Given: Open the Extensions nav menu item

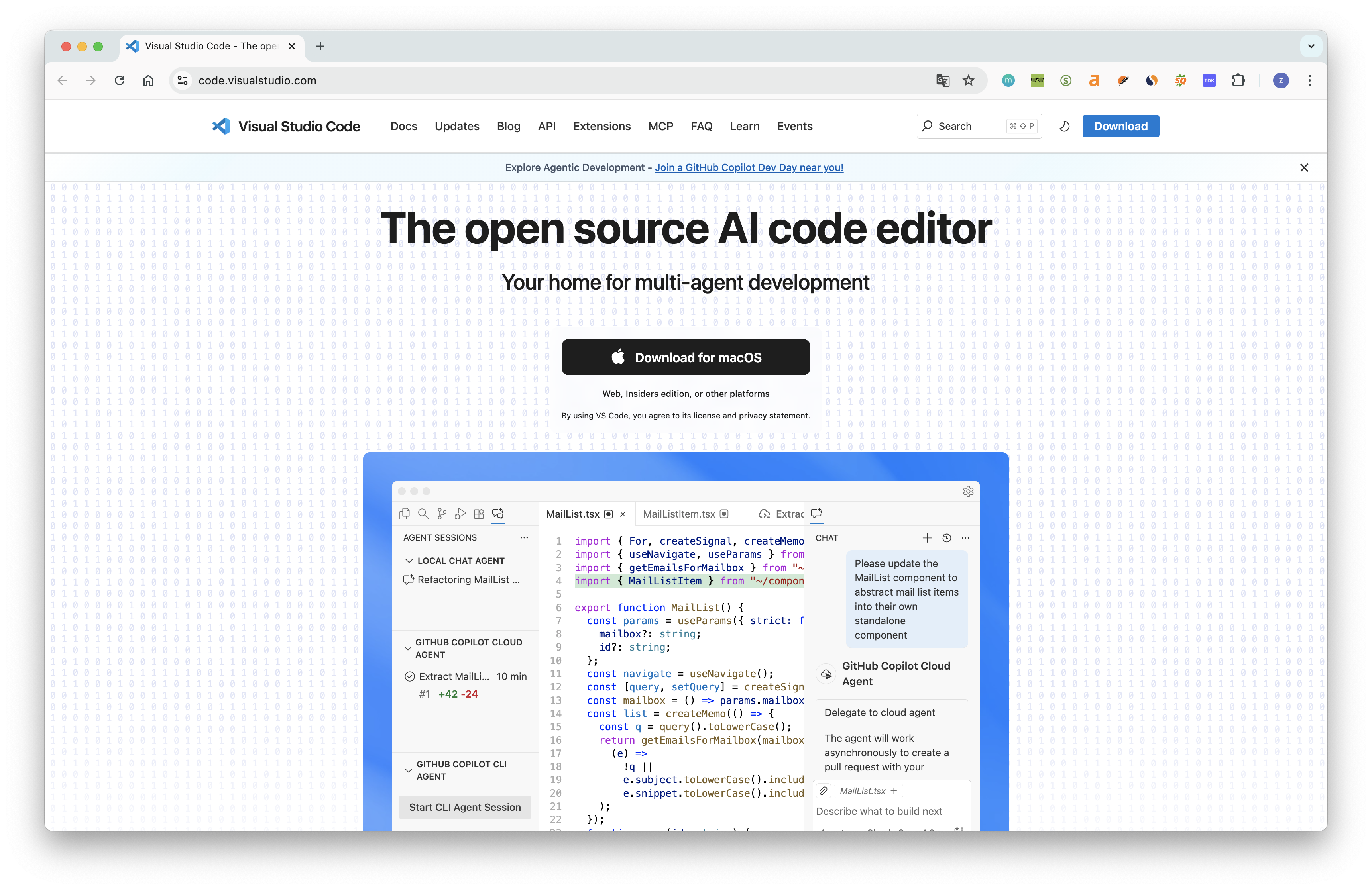Looking at the screenshot, I should click(x=601, y=126).
